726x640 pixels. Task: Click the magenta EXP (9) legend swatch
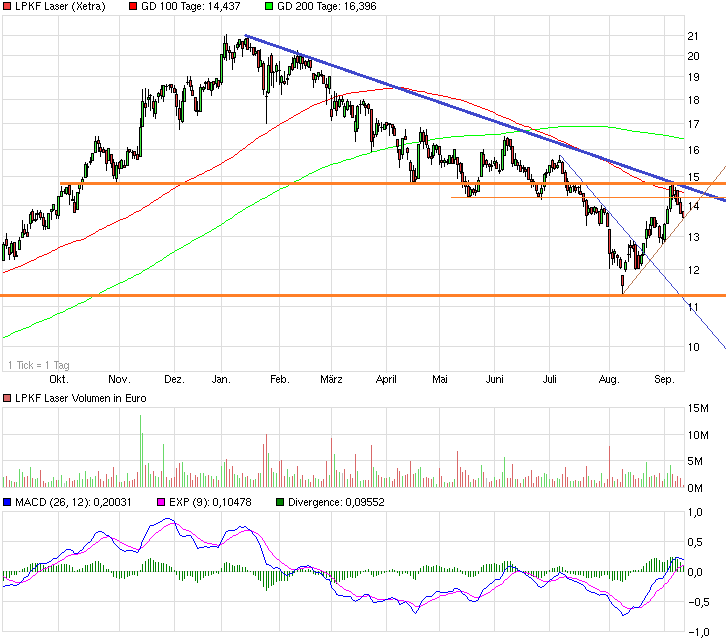click(x=161, y=502)
